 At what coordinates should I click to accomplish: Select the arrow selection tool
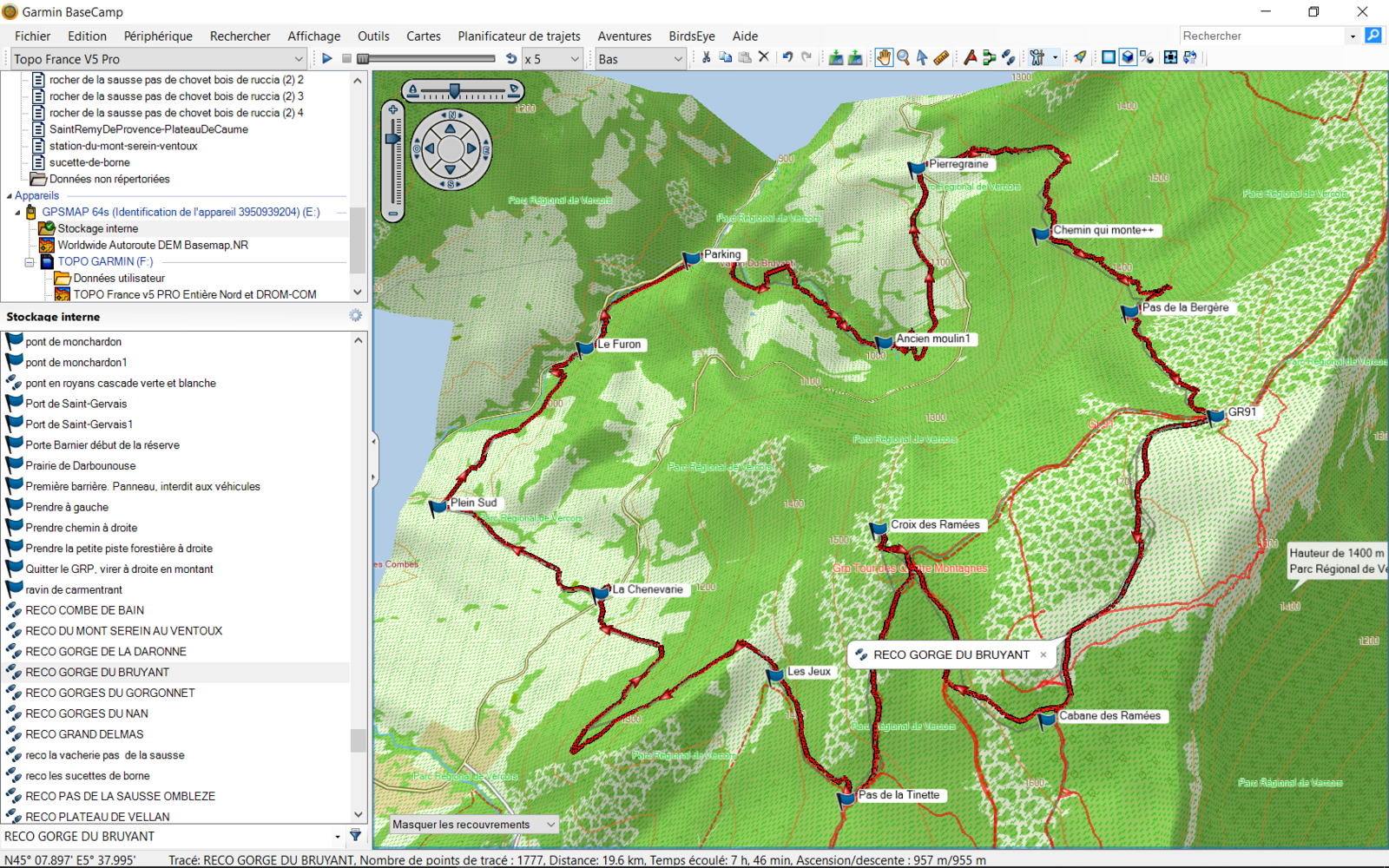922,57
